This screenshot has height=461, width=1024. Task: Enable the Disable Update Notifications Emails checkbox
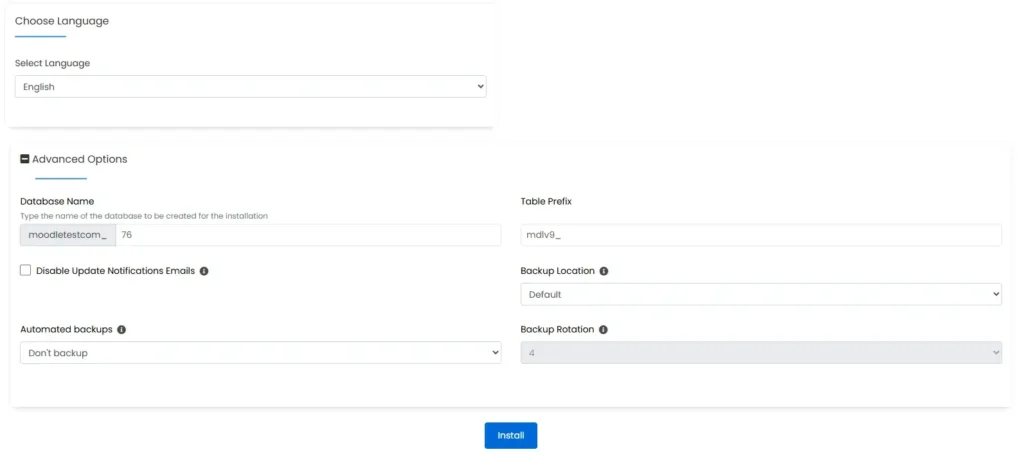(x=26, y=270)
